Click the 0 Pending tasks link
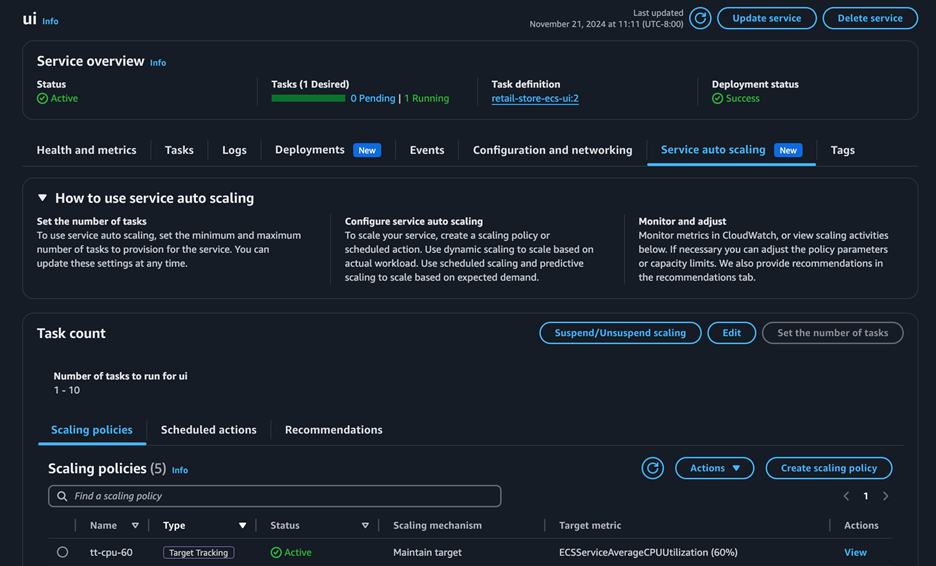This screenshot has width=936, height=566. [x=372, y=99]
